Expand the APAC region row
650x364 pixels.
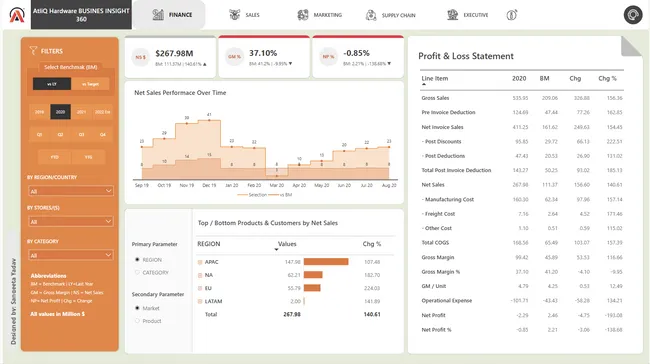coord(200,262)
